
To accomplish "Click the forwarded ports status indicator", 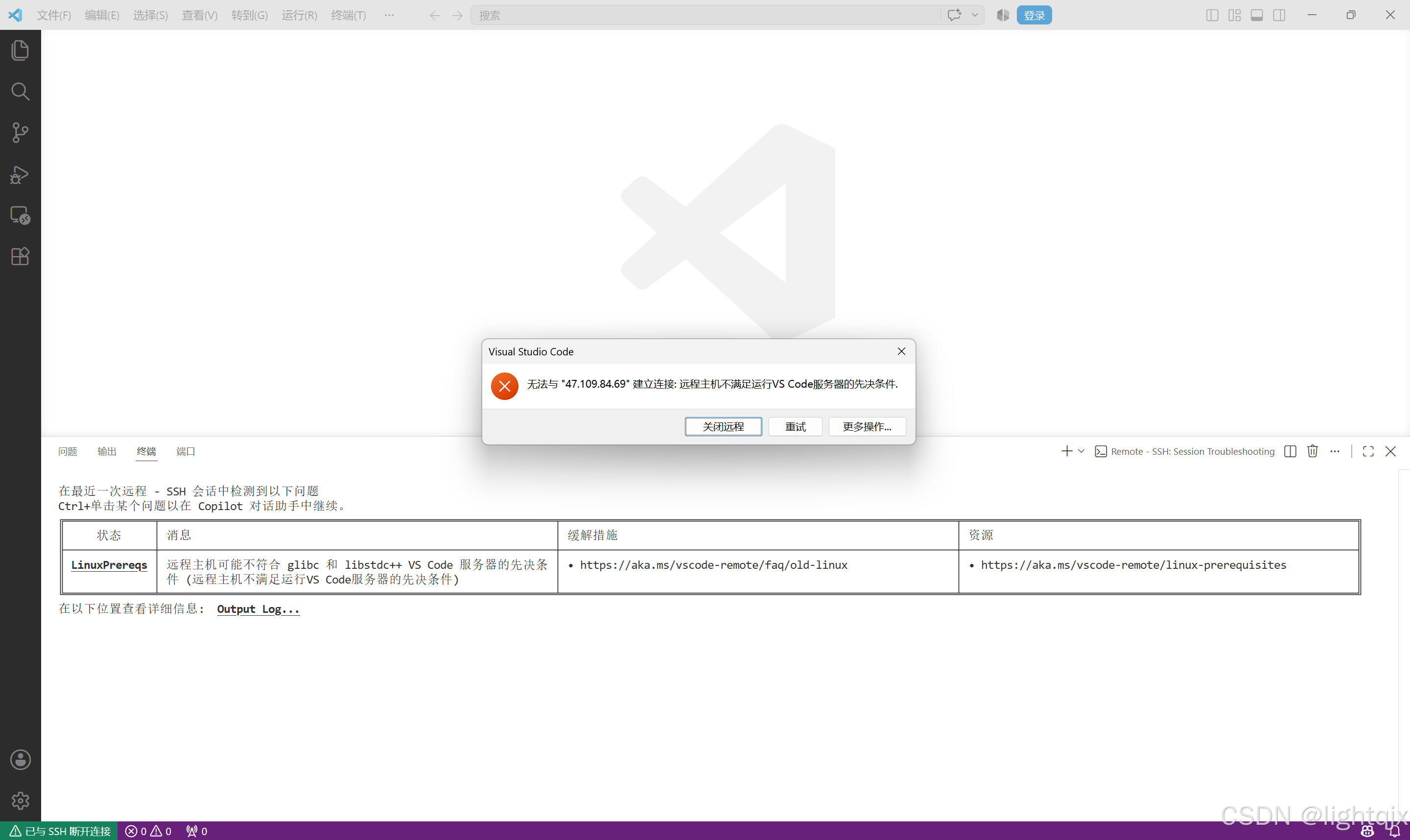I will pyautogui.click(x=197, y=831).
